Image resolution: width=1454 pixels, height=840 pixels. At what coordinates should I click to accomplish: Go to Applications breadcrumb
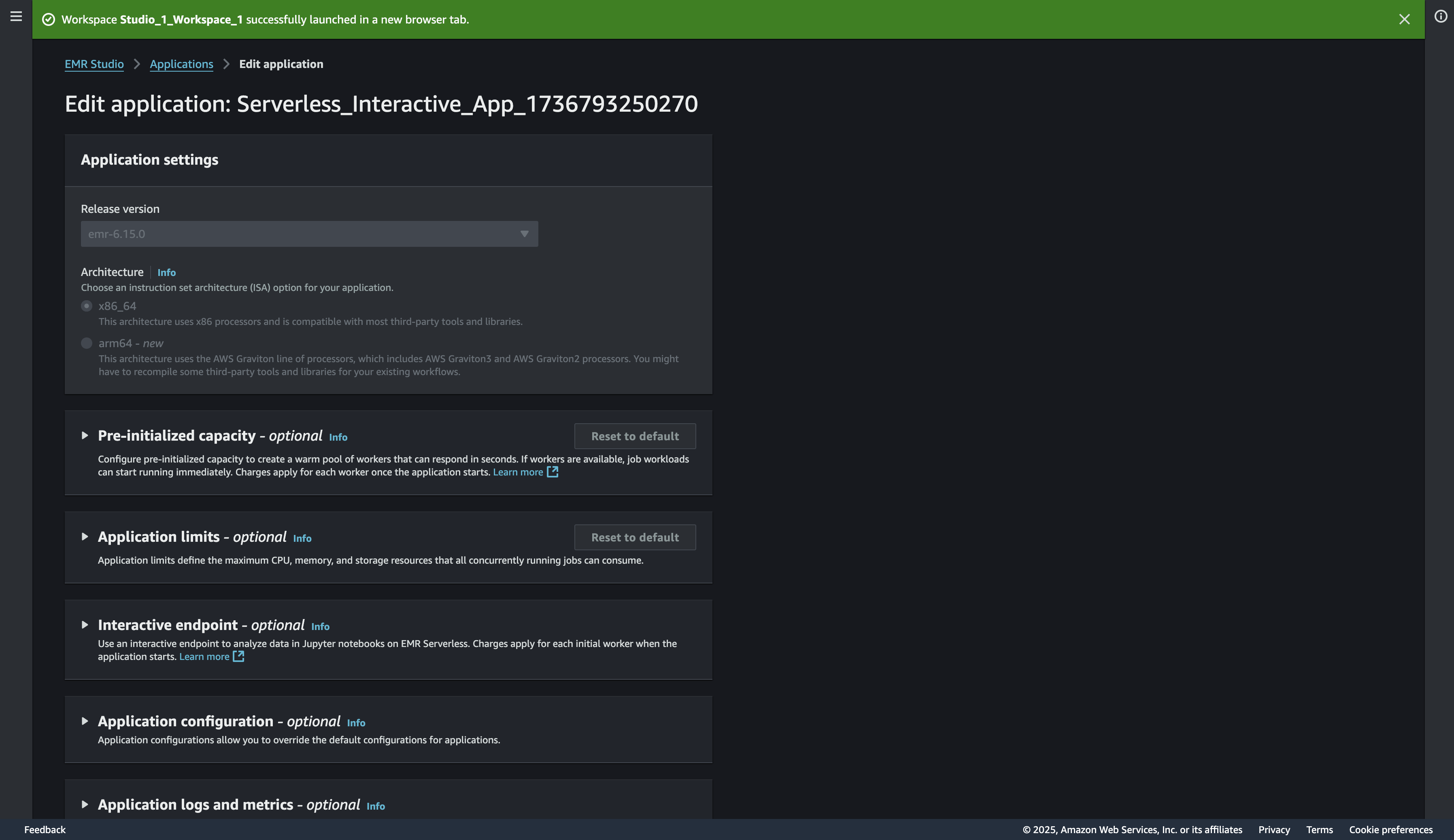coord(181,64)
